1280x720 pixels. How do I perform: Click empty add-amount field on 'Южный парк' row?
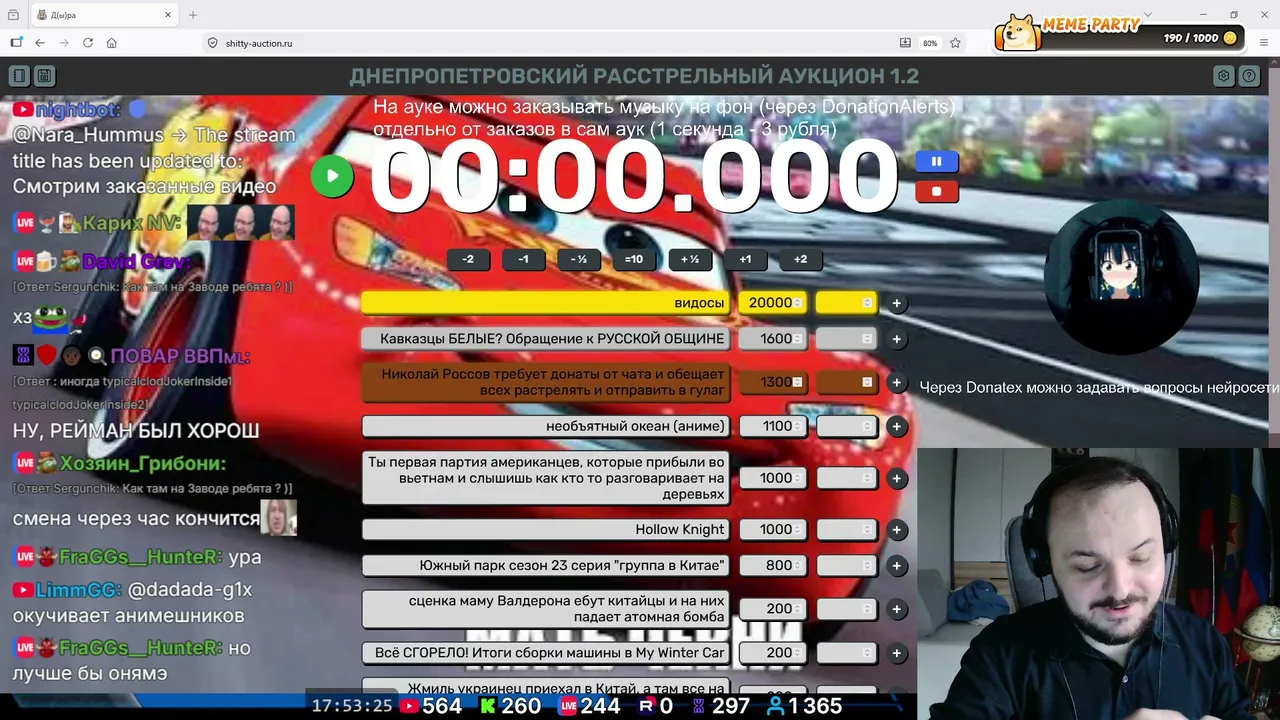[846, 566]
